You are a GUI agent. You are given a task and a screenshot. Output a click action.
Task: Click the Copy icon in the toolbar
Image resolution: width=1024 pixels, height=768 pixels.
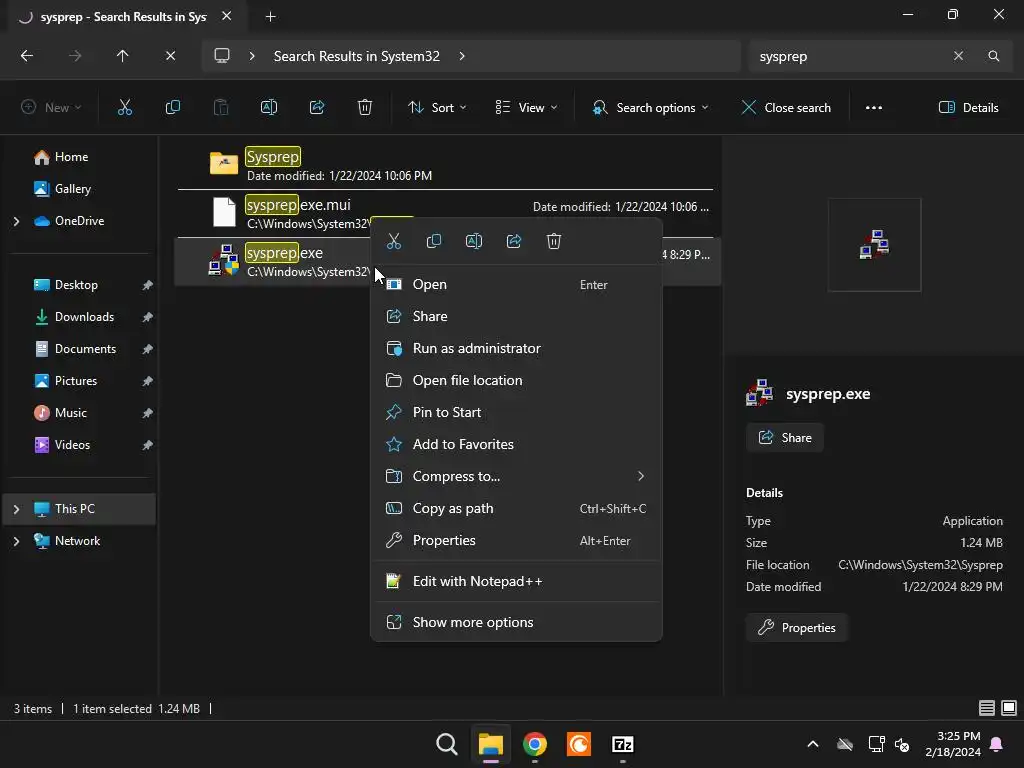point(172,108)
